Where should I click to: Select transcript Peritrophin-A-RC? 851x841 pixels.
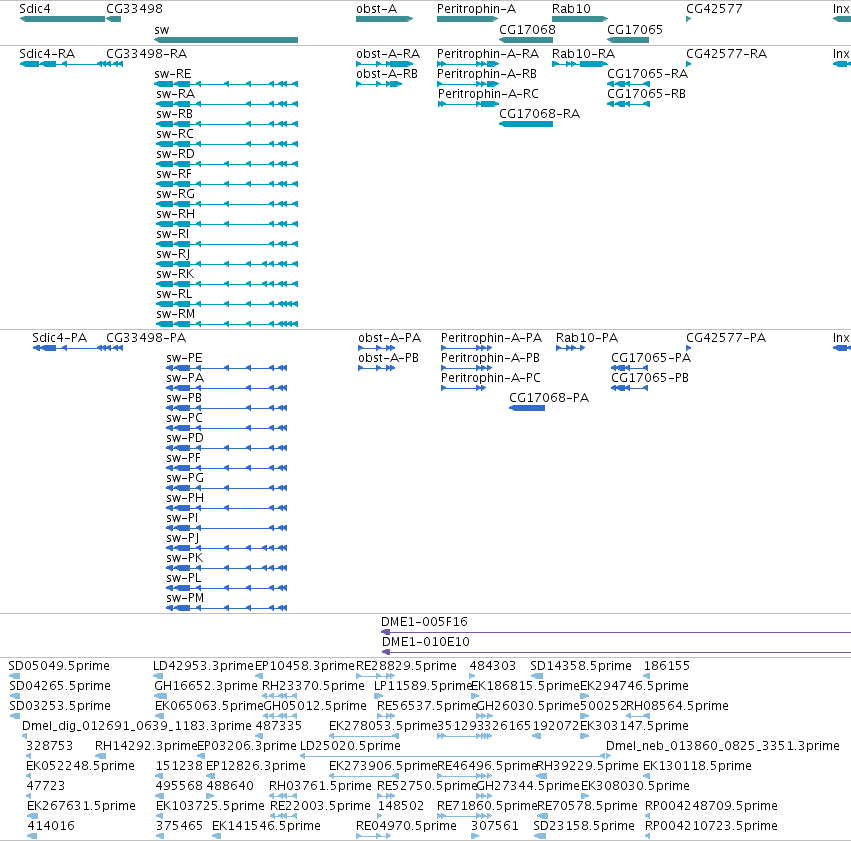click(468, 104)
